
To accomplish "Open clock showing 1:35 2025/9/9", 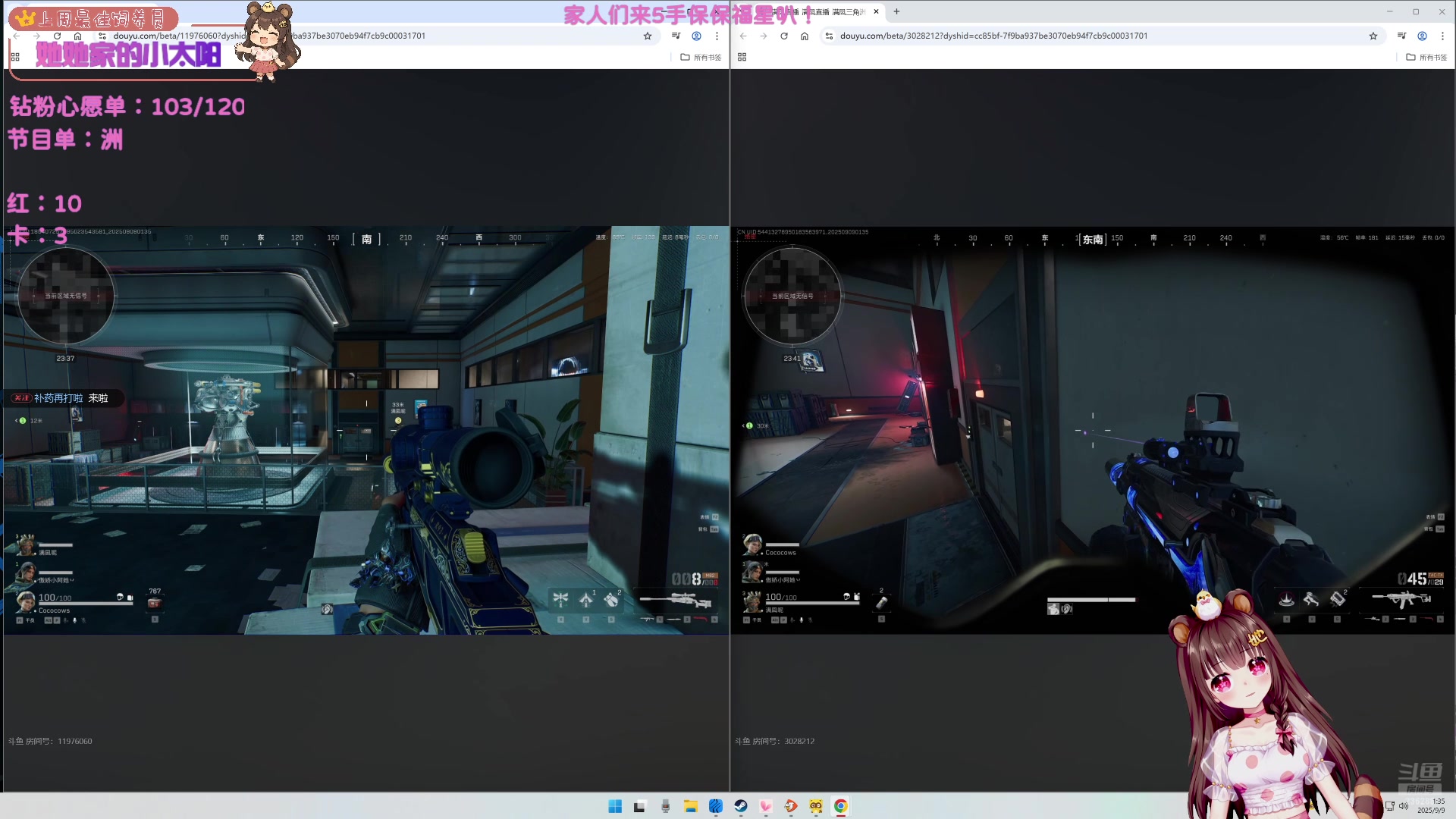I will point(1432,806).
